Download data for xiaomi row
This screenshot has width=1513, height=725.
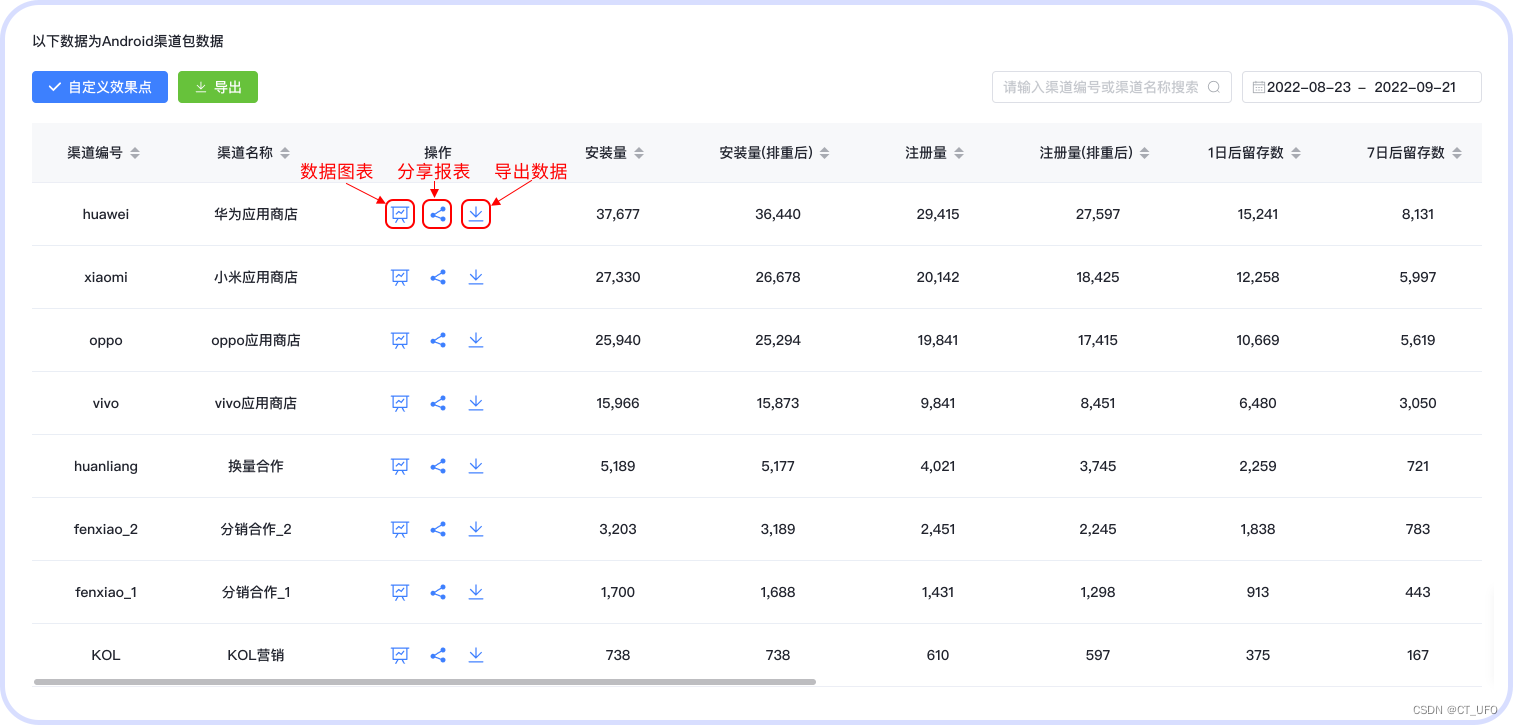point(476,277)
